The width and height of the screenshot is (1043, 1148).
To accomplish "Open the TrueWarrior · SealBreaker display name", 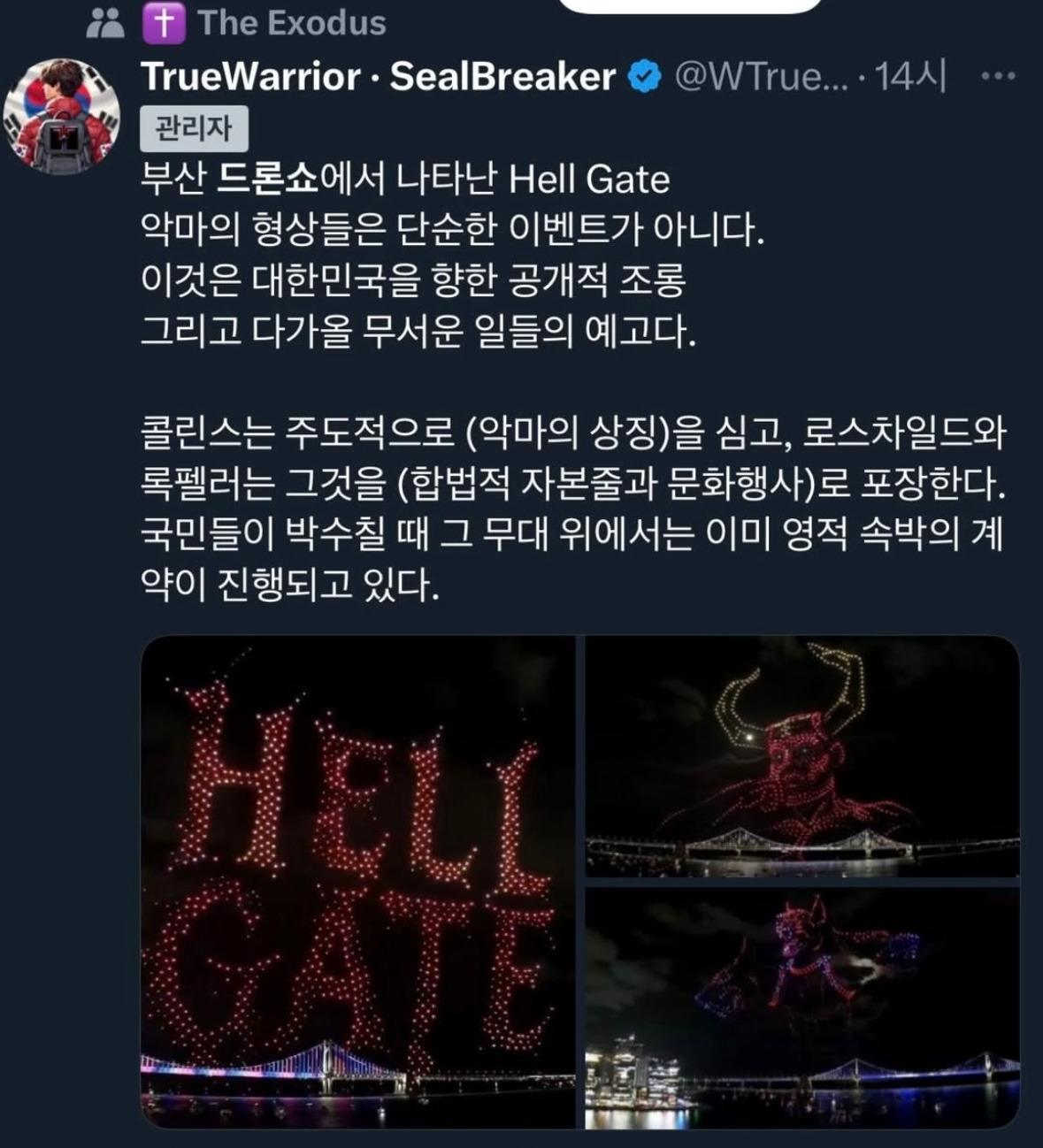I will point(378,77).
